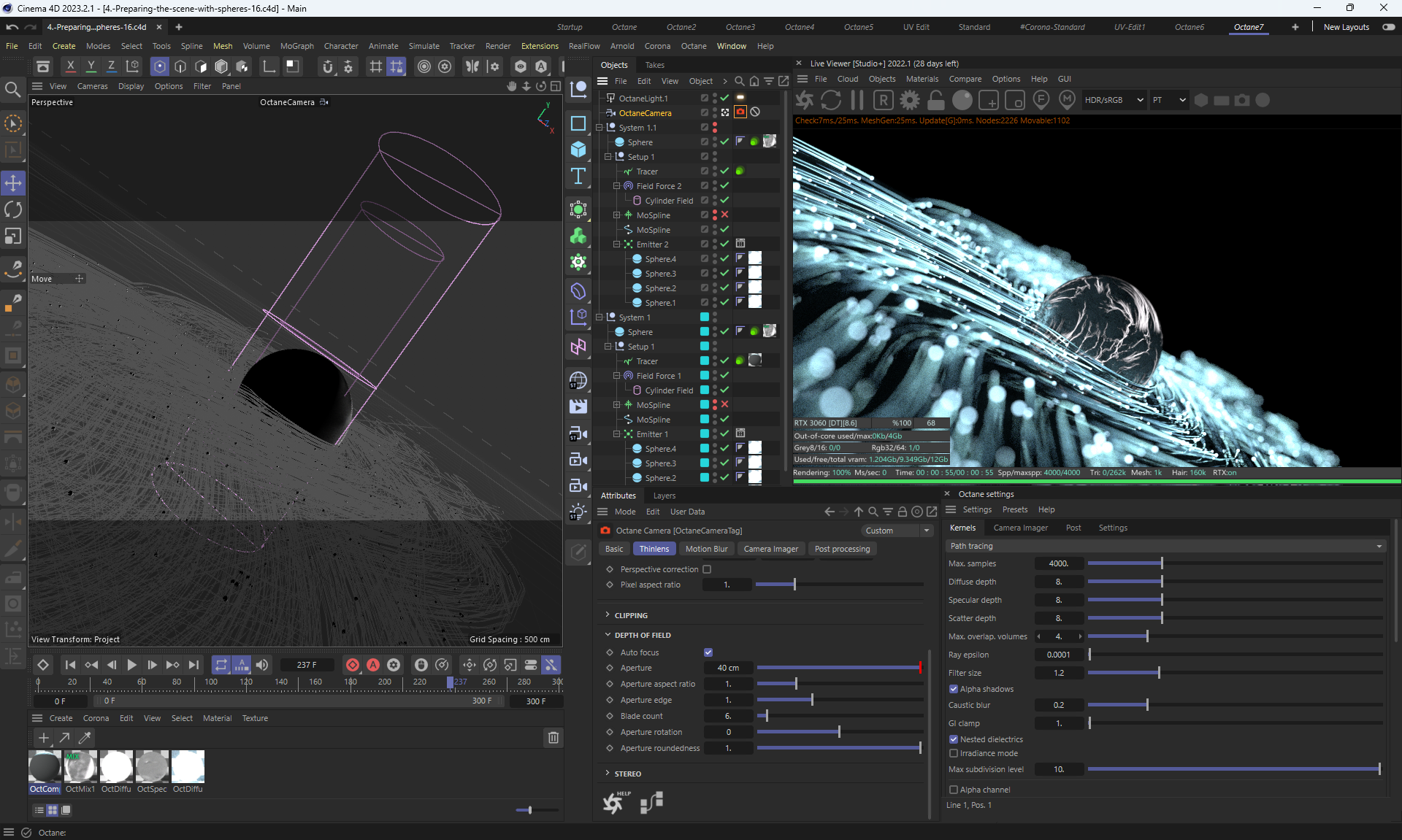Toggle the Auto focus checkbox
This screenshot has width=1402, height=840.
(x=708, y=652)
